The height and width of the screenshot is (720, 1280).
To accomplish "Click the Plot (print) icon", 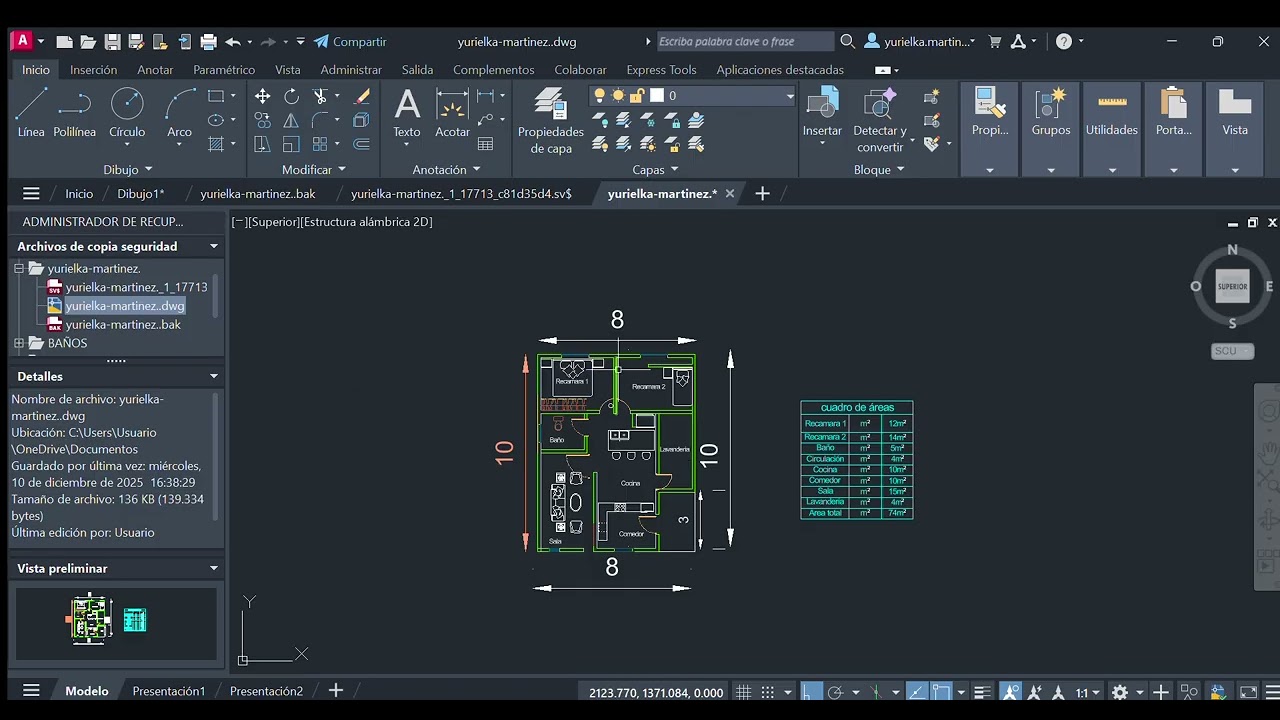I will coord(208,42).
